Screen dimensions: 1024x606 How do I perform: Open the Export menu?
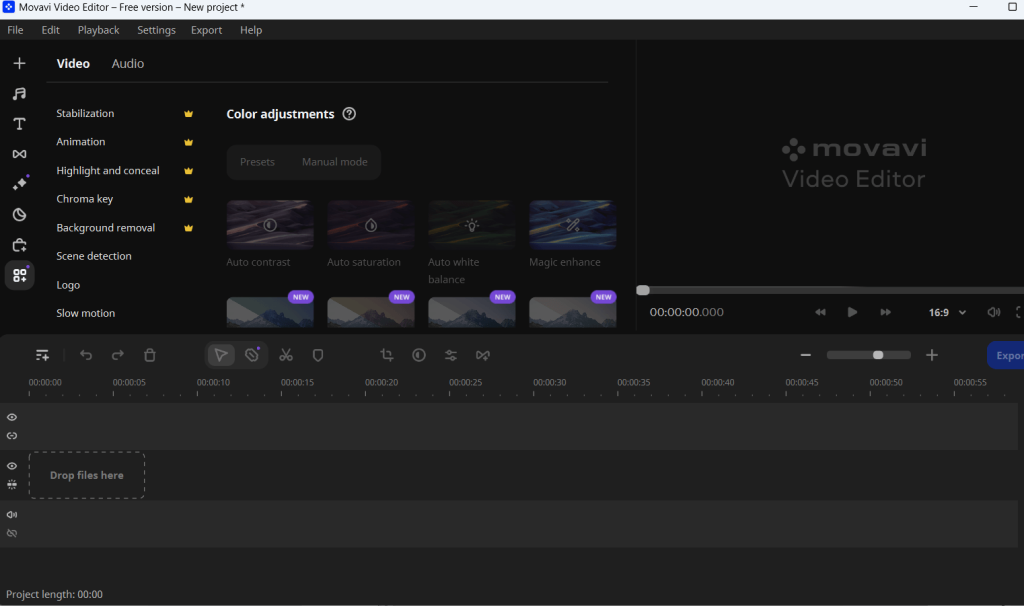pos(206,30)
